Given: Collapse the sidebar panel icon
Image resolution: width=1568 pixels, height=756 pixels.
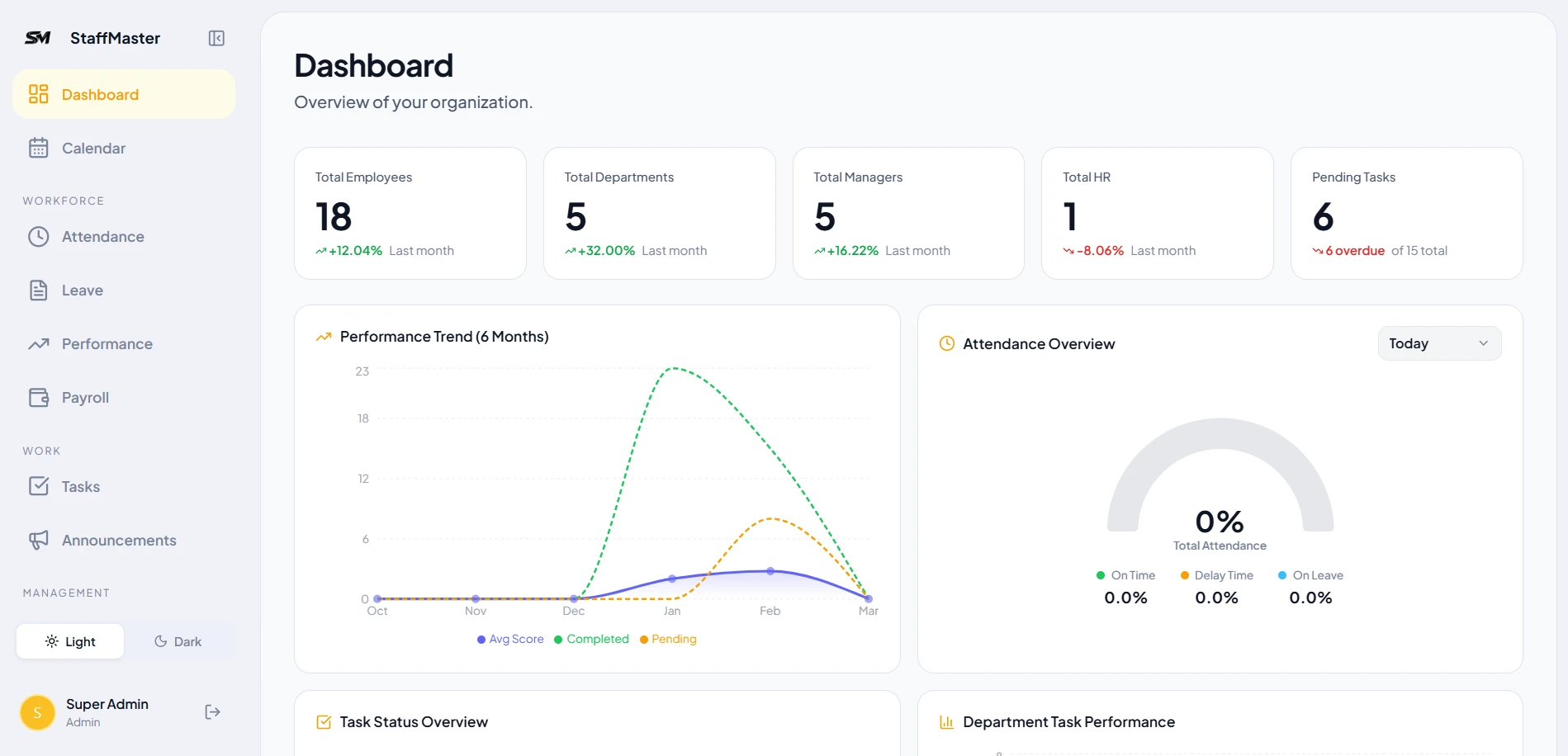Looking at the screenshot, I should (x=216, y=38).
